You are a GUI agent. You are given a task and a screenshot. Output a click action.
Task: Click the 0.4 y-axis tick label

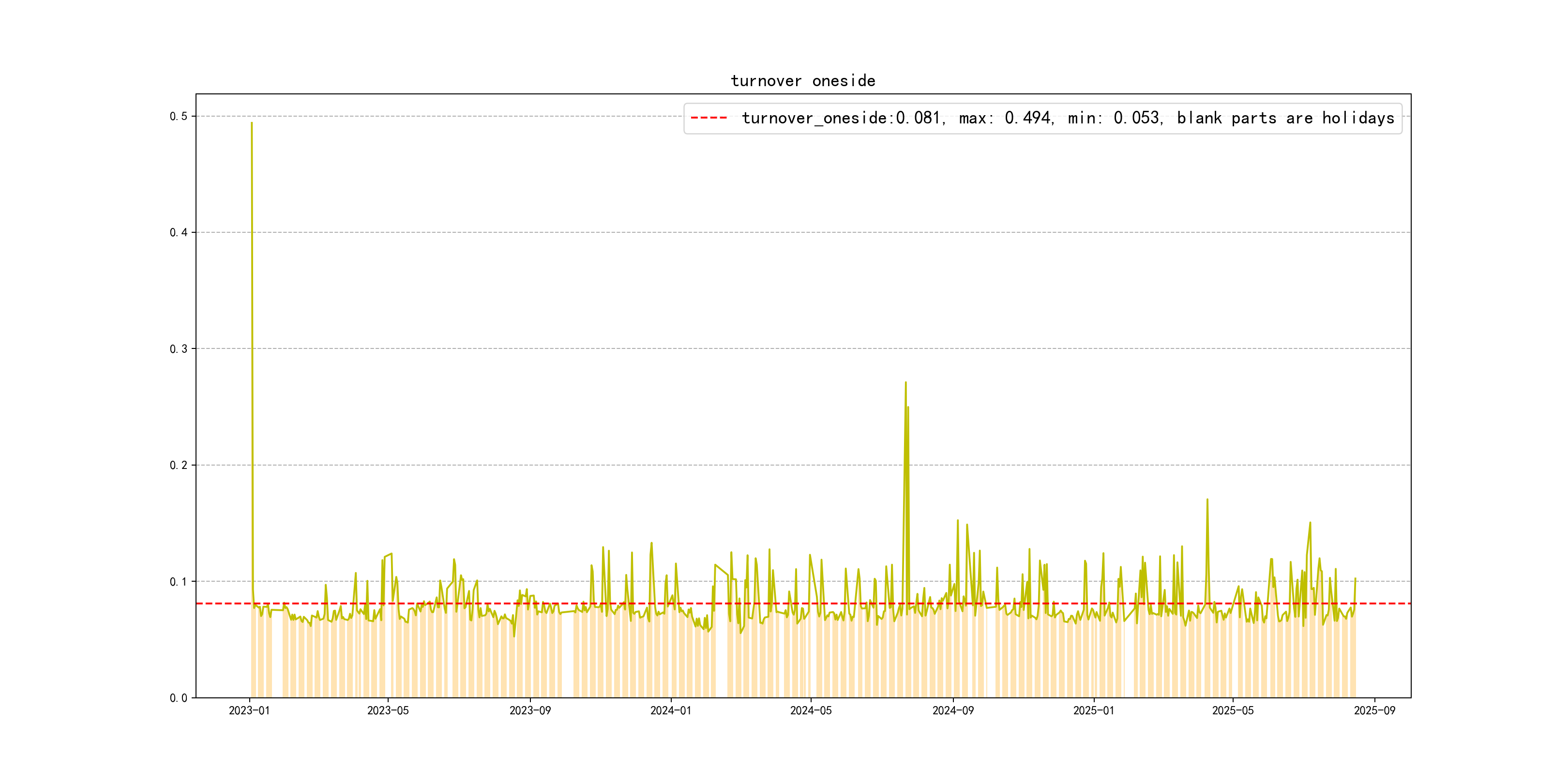[179, 232]
